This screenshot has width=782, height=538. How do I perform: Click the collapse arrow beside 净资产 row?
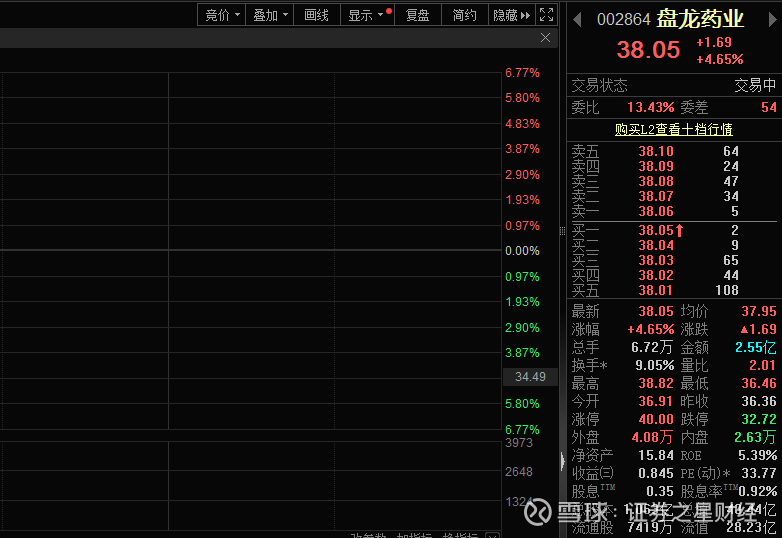[563, 461]
